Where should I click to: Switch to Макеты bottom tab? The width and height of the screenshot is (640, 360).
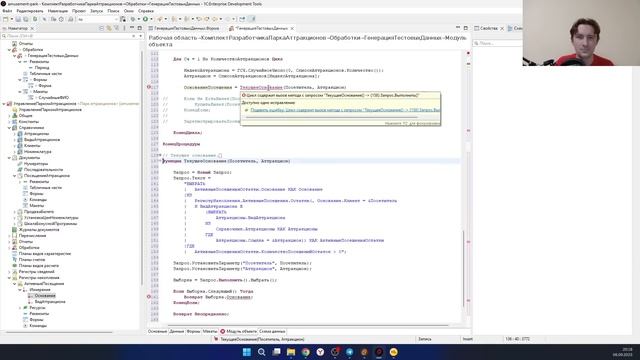[x=210, y=331]
